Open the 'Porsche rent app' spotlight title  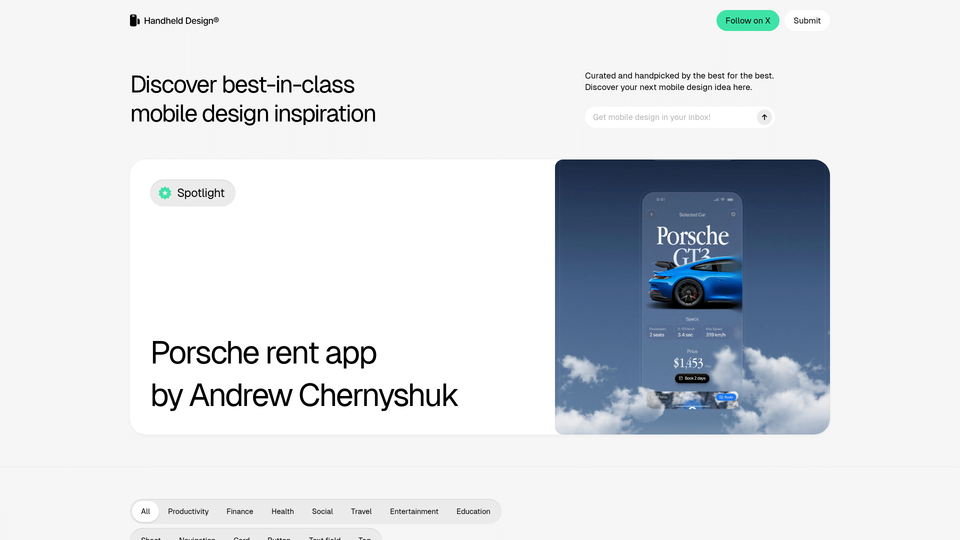263,353
